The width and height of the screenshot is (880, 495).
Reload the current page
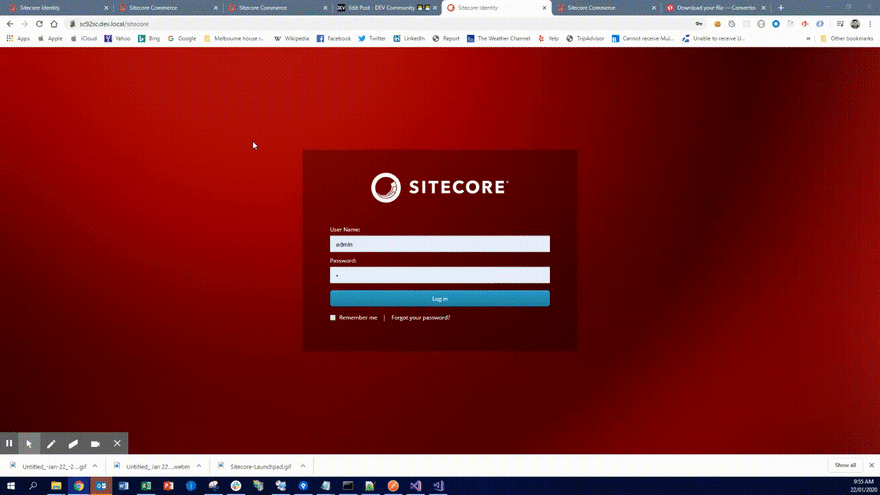point(39,24)
